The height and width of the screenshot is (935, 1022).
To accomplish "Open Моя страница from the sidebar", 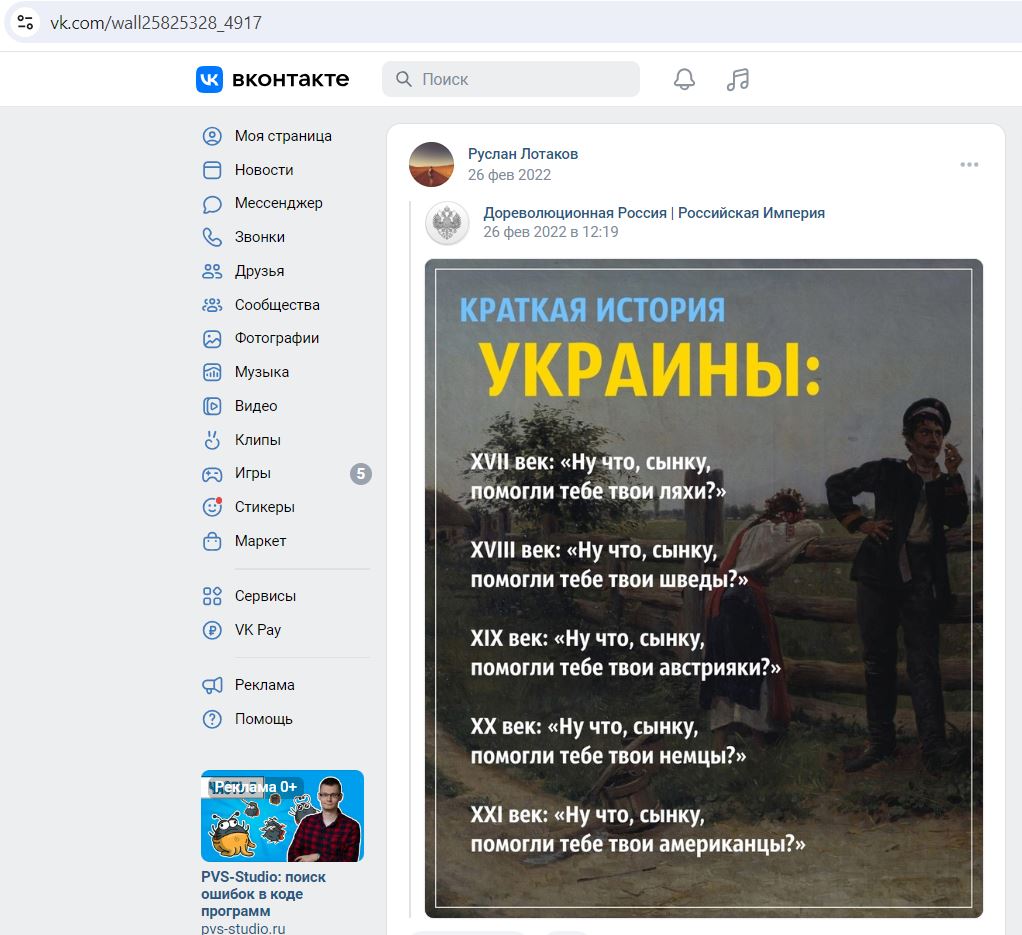I will [x=283, y=136].
